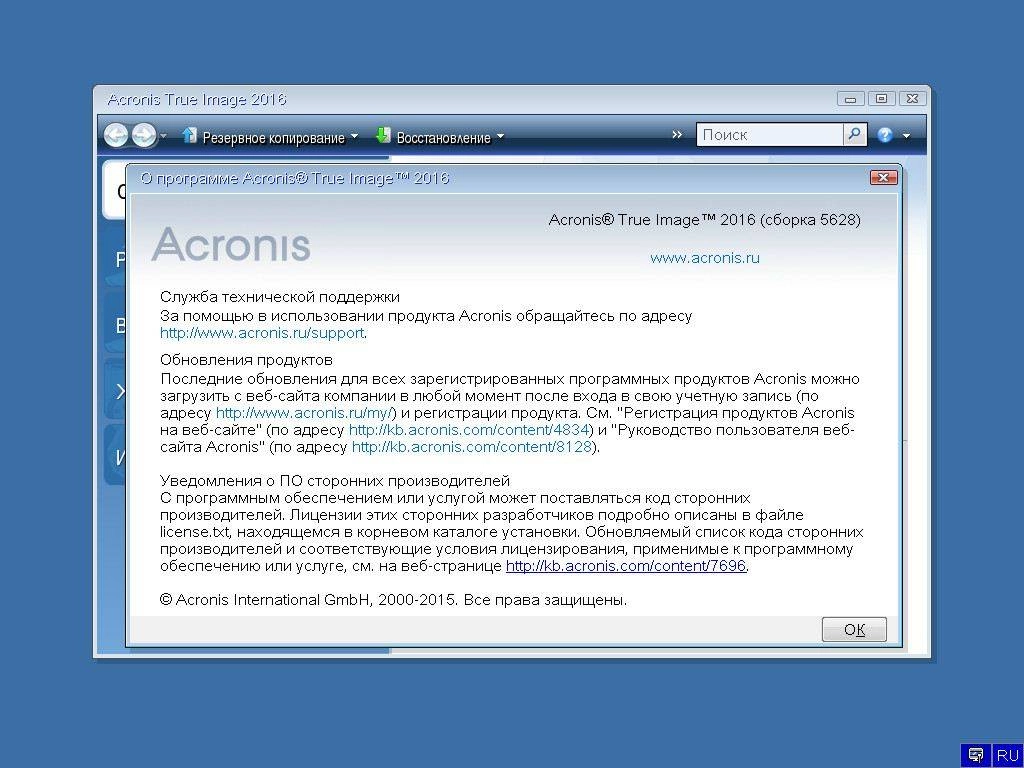The width and height of the screenshot is (1024, 768).
Task: Click the magnifier search button
Action: (x=854, y=135)
